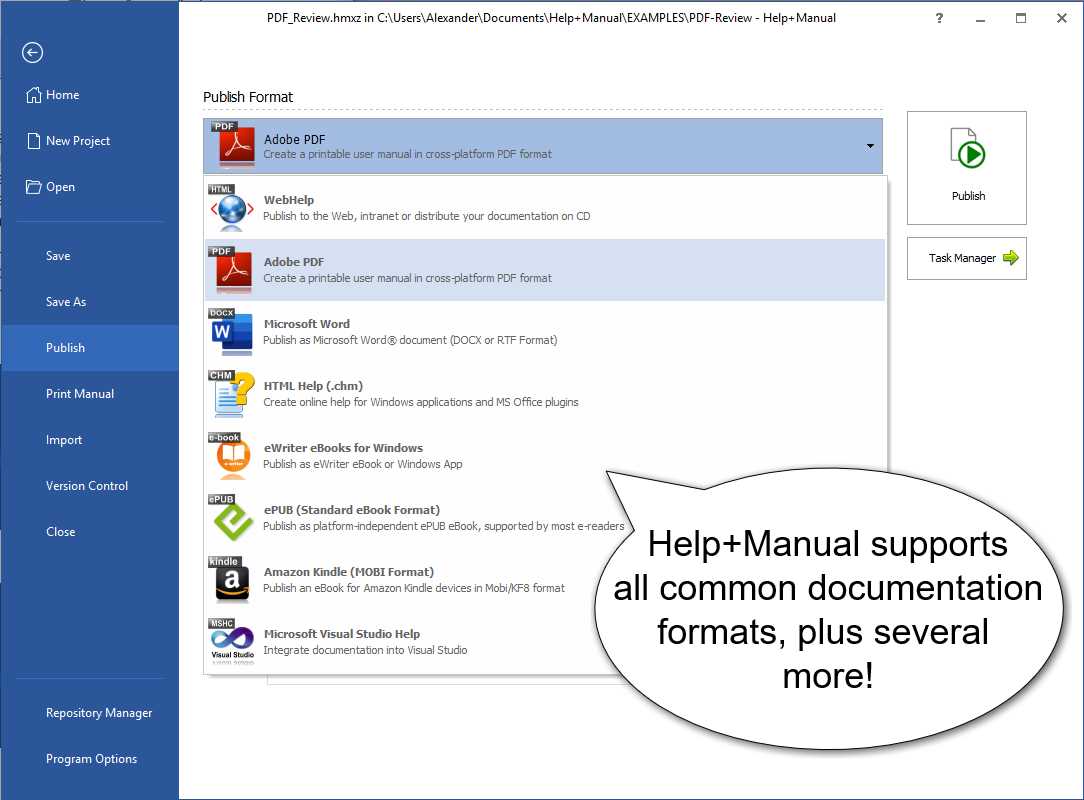Click the eWriter e-book icon
This screenshot has width=1084, height=800.
click(x=232, y=456)
